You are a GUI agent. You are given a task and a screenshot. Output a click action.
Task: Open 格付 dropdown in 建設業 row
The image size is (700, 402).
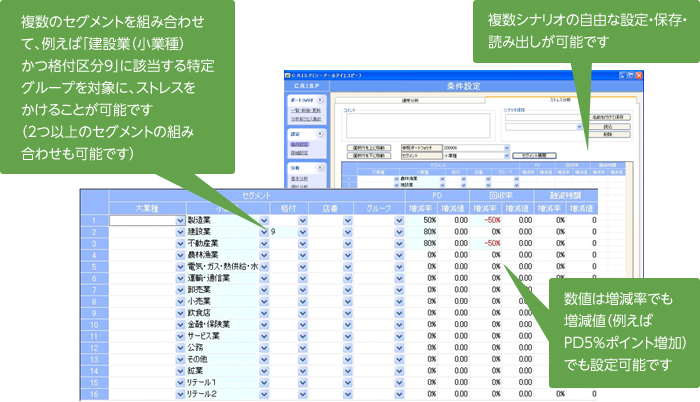302,231
